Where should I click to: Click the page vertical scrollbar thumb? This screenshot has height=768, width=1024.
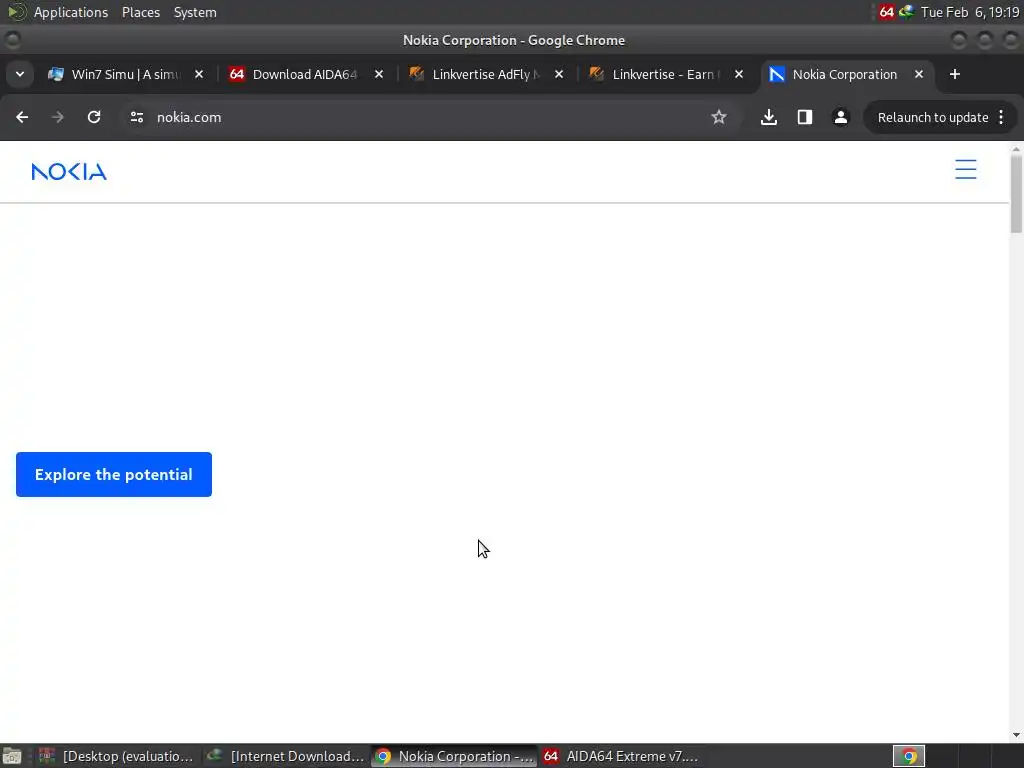click(x=1016, y=194)
